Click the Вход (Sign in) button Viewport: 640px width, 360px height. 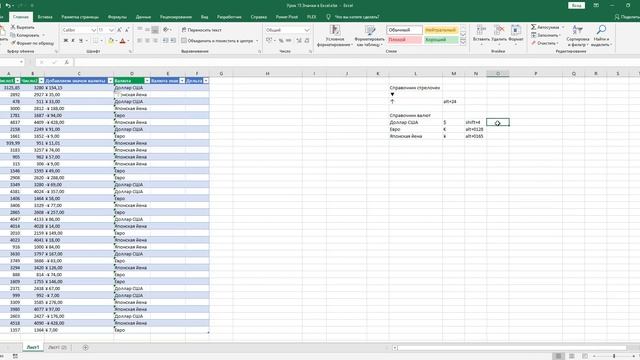tap(576, 6)
